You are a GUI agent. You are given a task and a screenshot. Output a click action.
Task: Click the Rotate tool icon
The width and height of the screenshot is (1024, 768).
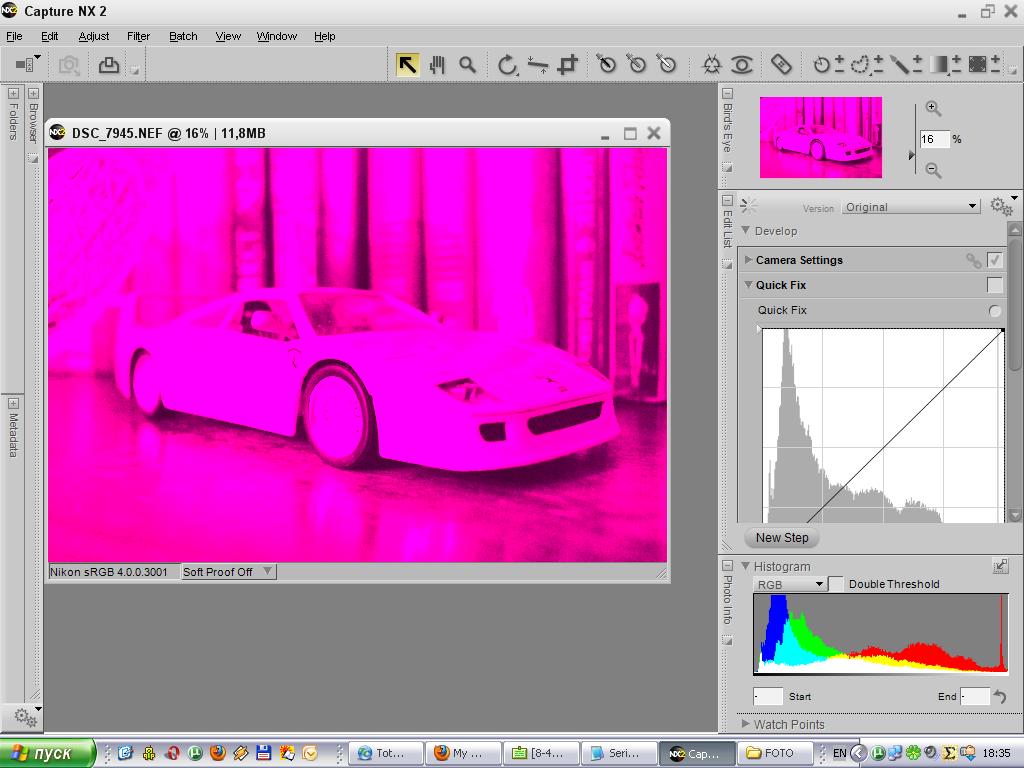(507, 65)
